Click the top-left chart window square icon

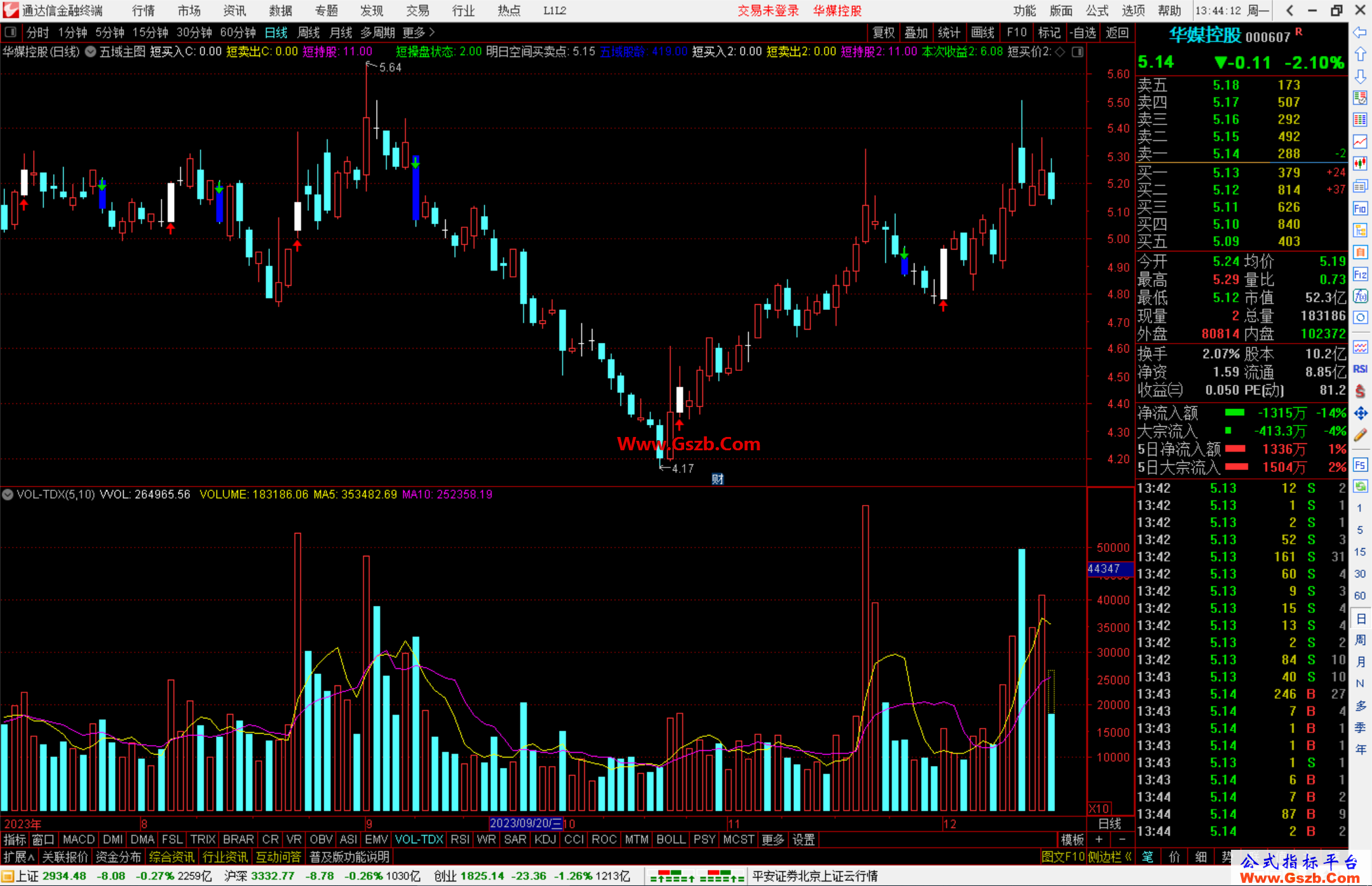(x=10, y=32)
